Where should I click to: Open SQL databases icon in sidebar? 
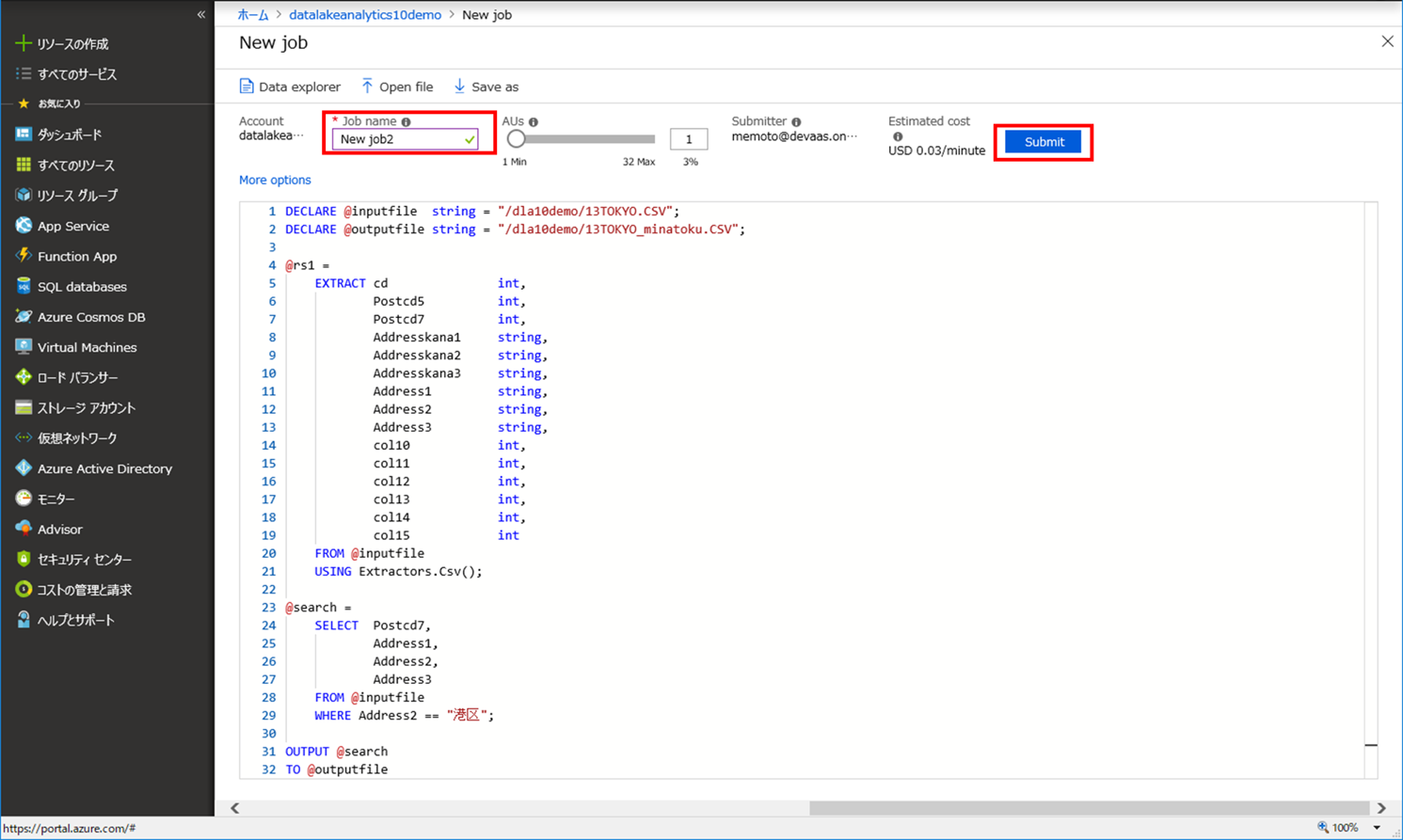[x=24, y=286]
